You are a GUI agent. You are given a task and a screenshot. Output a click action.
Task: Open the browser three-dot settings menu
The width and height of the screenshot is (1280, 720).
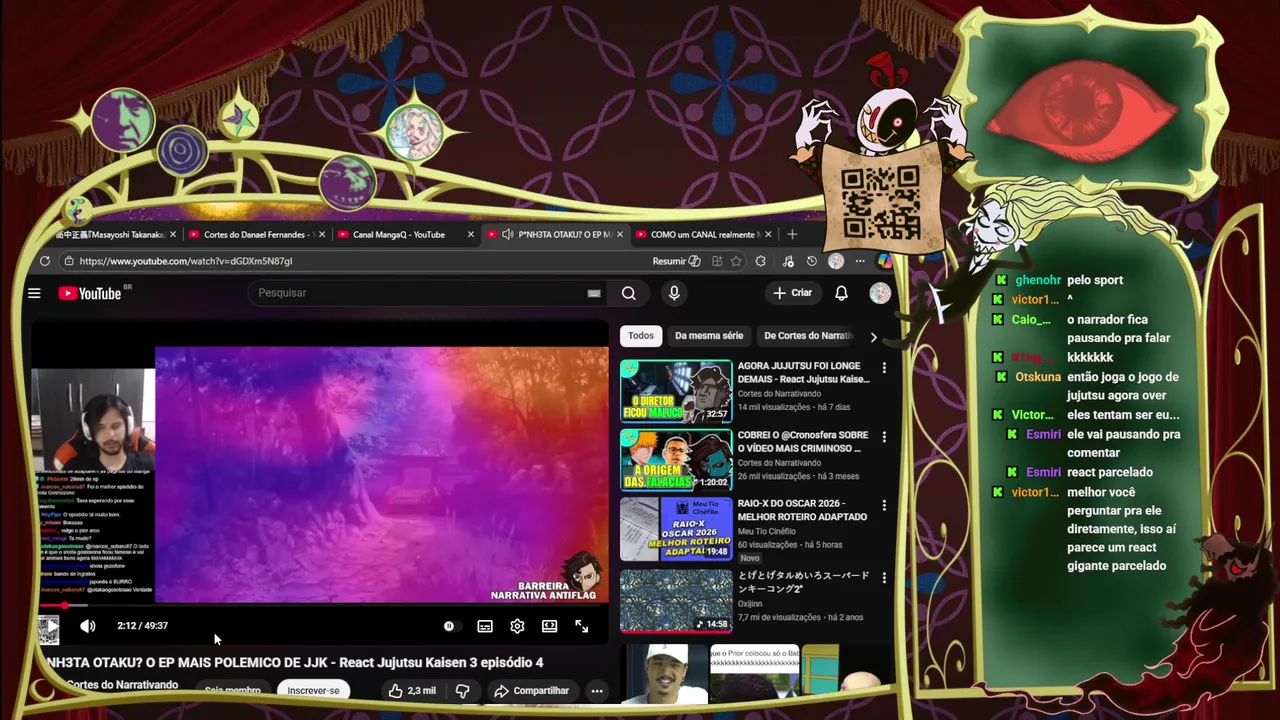coord(860,261)
